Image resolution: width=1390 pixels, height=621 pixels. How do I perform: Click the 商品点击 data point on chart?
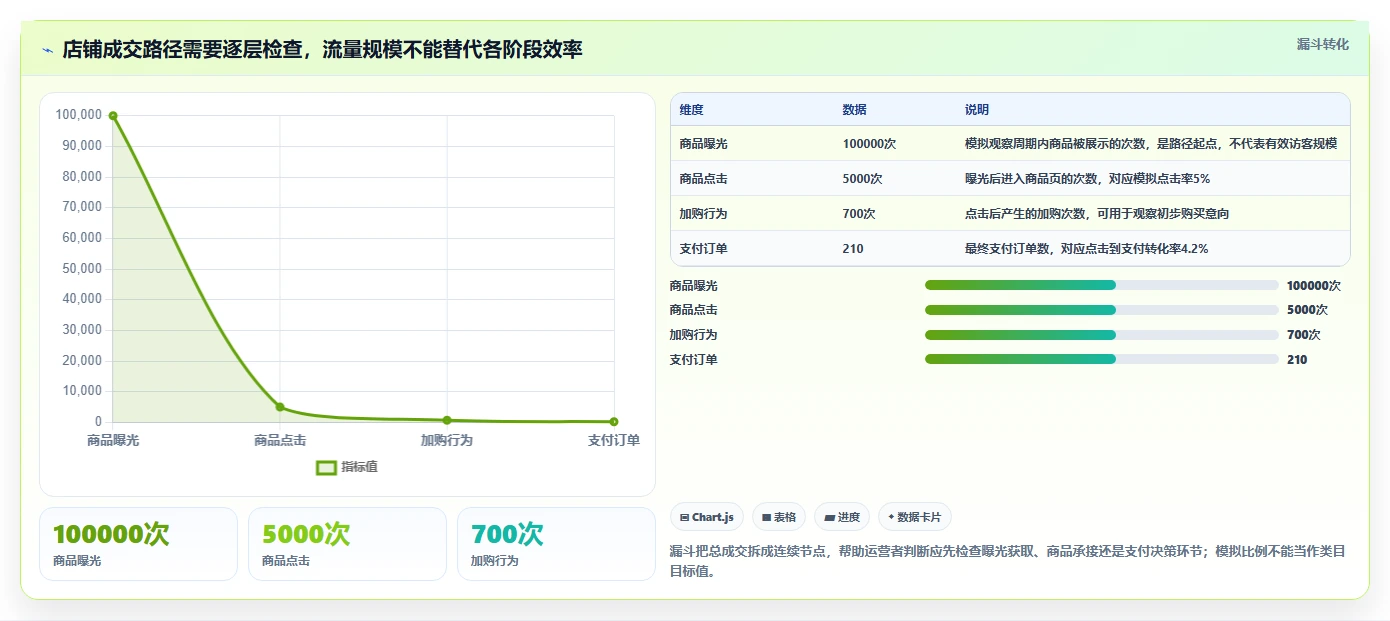click(280, 407)
